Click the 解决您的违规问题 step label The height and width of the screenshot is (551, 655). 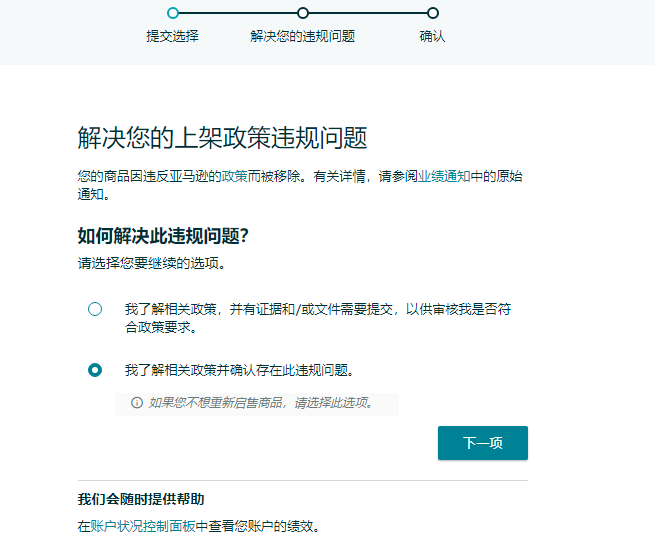coord(303,36)
